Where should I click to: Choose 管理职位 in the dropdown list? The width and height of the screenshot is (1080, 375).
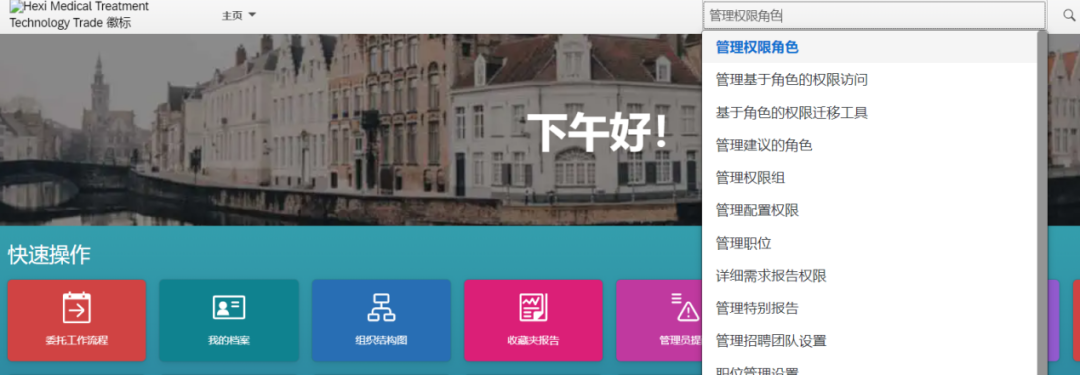pyautogui.click(x=869, y=243)
